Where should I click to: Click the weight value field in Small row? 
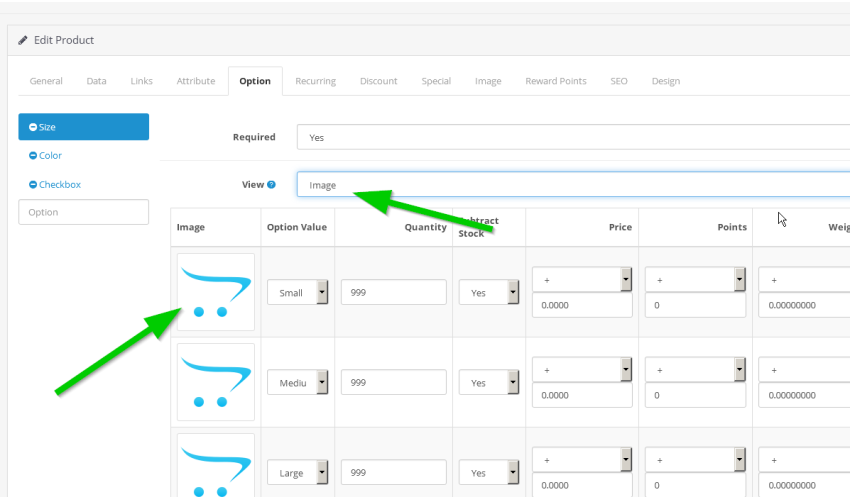click(x=804, y=305)
